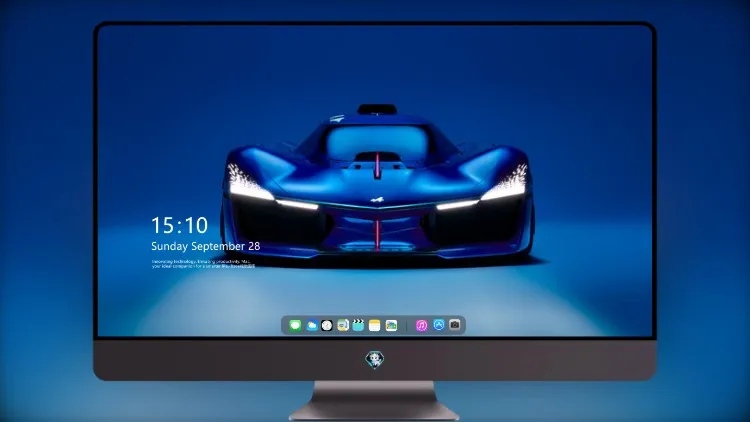The height and width of the screenshot is (422, 750).
Task: Launch the pink iTunes music icon
Action: 421,325
